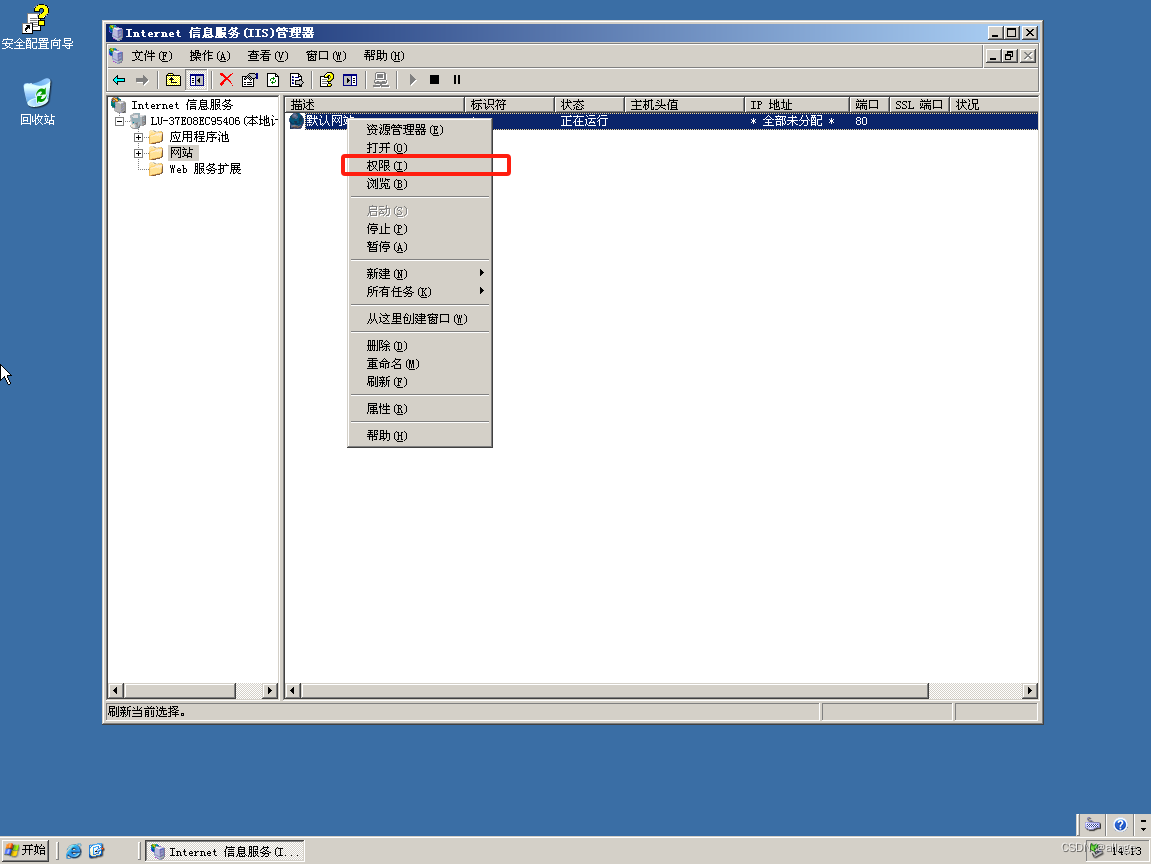The height and width of the screenshot is (864, 1151).
Task: Click the Stop item square icon
Action: [x=435, y=80]
